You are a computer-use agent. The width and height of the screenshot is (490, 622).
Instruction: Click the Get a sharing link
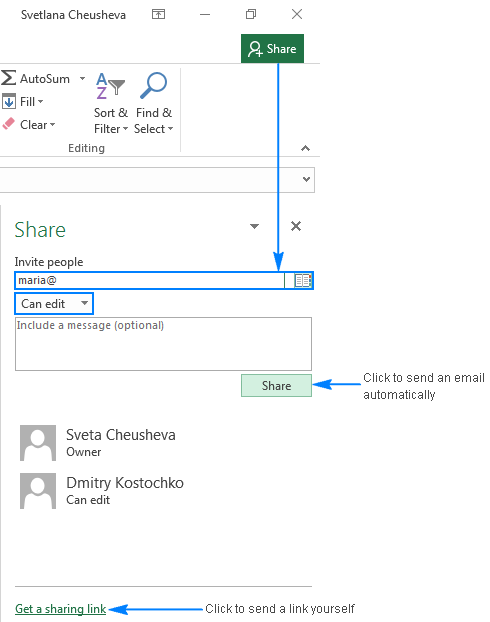pos(60,609)
